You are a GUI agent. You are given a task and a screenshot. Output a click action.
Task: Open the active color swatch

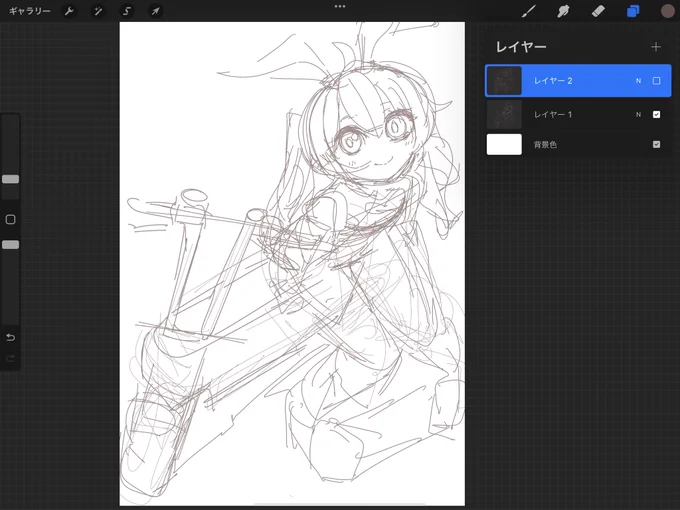(x=667, y=11)
